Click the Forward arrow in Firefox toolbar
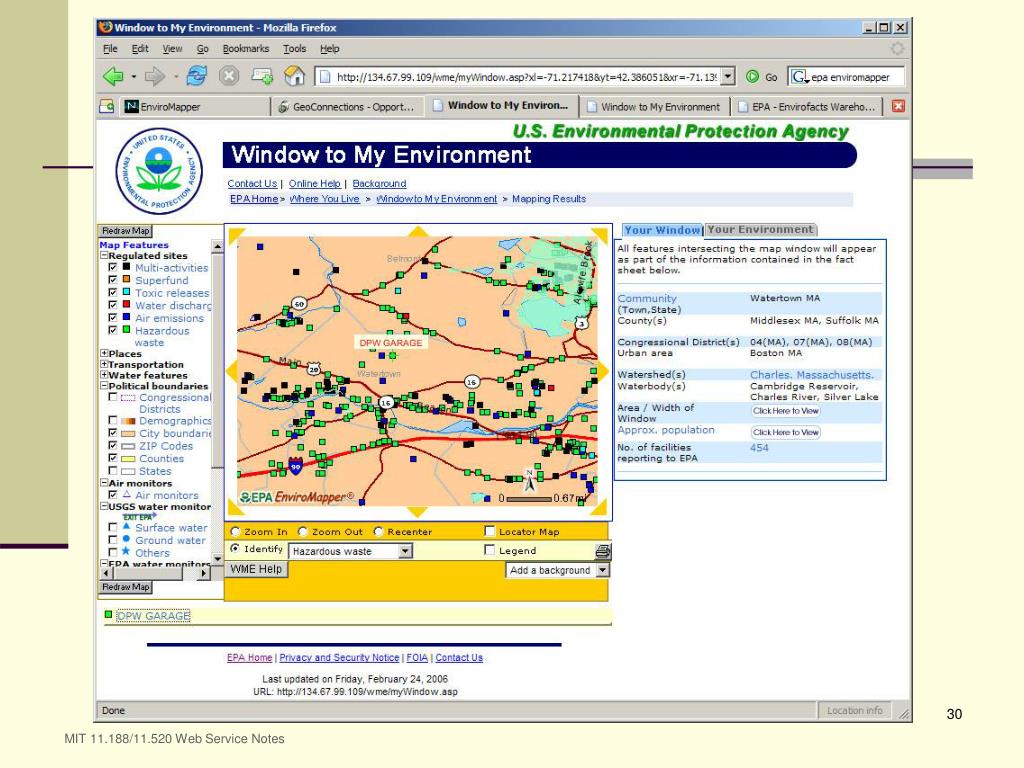Image resolution: width=1024 pixels, height=768 pixels. [x=155, y=76]
